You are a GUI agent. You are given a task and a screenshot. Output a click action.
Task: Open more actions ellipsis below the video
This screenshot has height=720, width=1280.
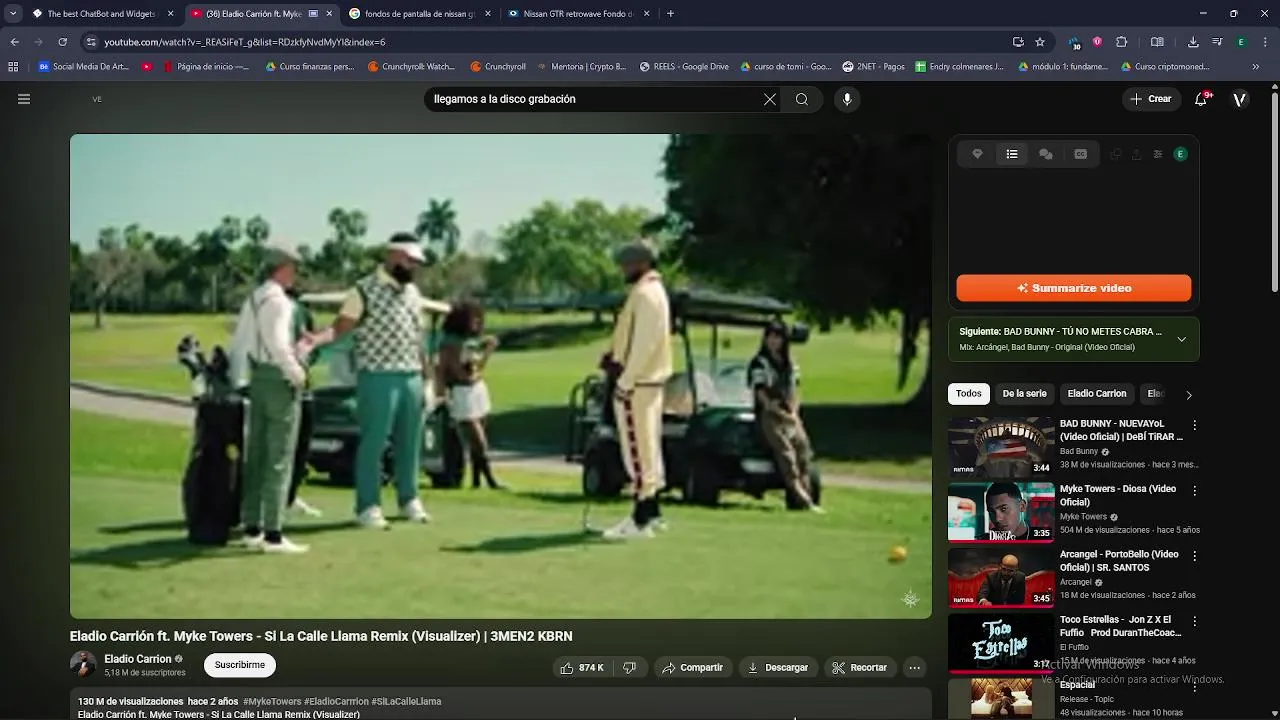[914, 667]
